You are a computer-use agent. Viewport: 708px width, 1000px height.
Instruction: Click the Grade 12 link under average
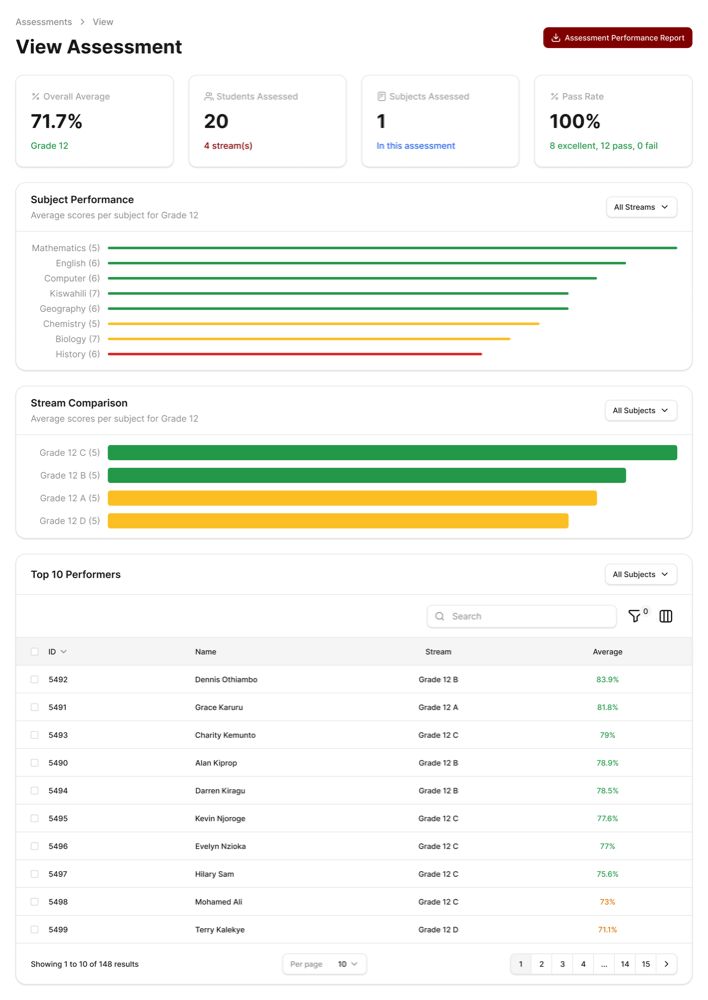tap(50, 145)
